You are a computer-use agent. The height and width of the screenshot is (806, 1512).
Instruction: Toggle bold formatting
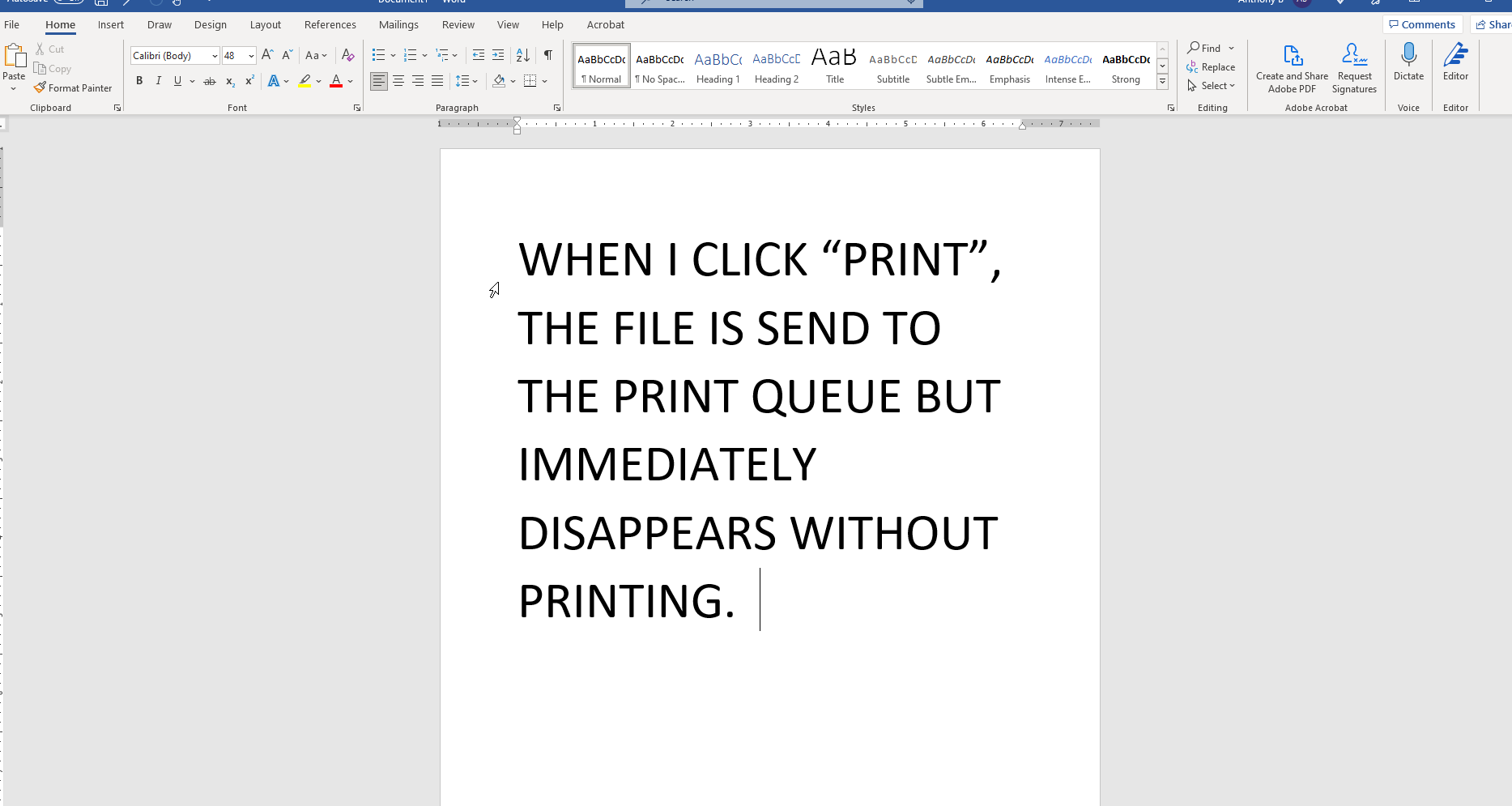(x=139, y=81)
